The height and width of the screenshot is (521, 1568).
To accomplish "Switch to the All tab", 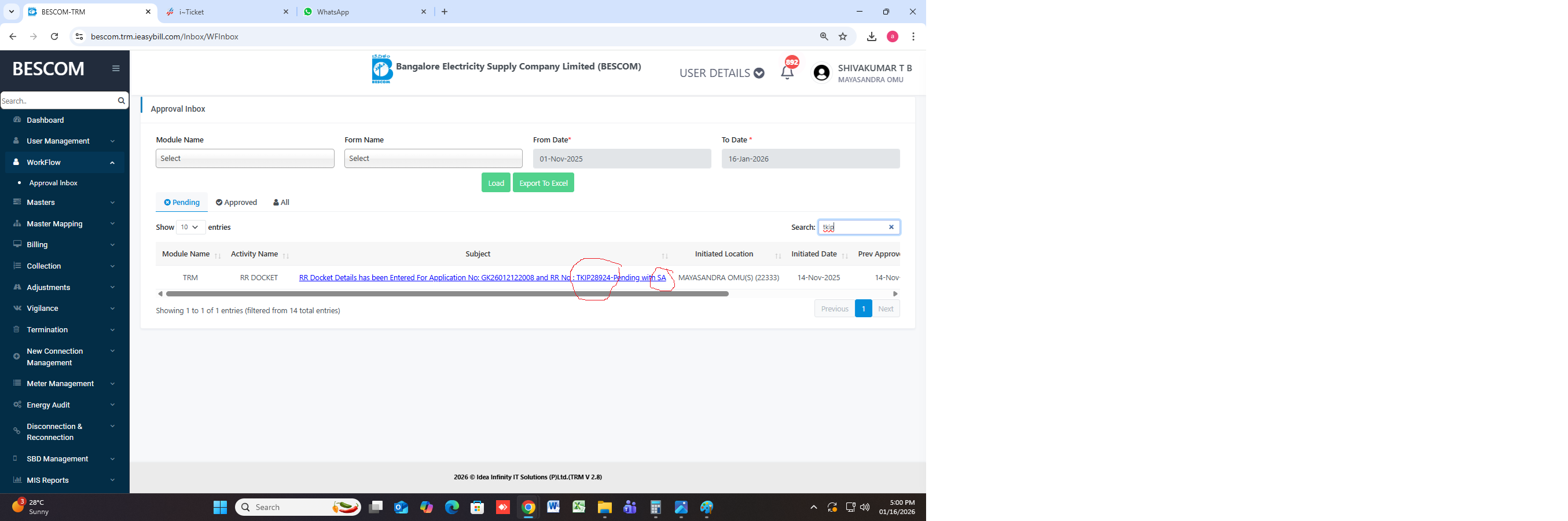I will click(x=281, y=202).
